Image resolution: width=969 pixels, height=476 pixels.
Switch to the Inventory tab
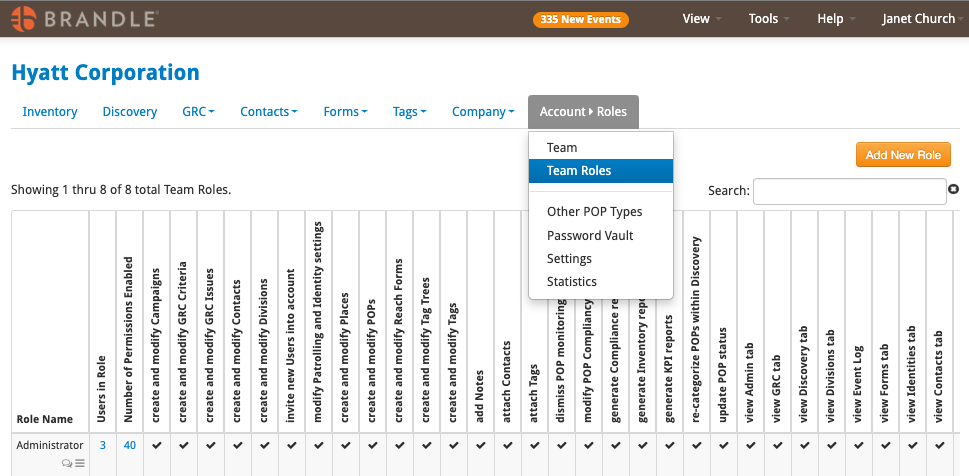[50, 112]
